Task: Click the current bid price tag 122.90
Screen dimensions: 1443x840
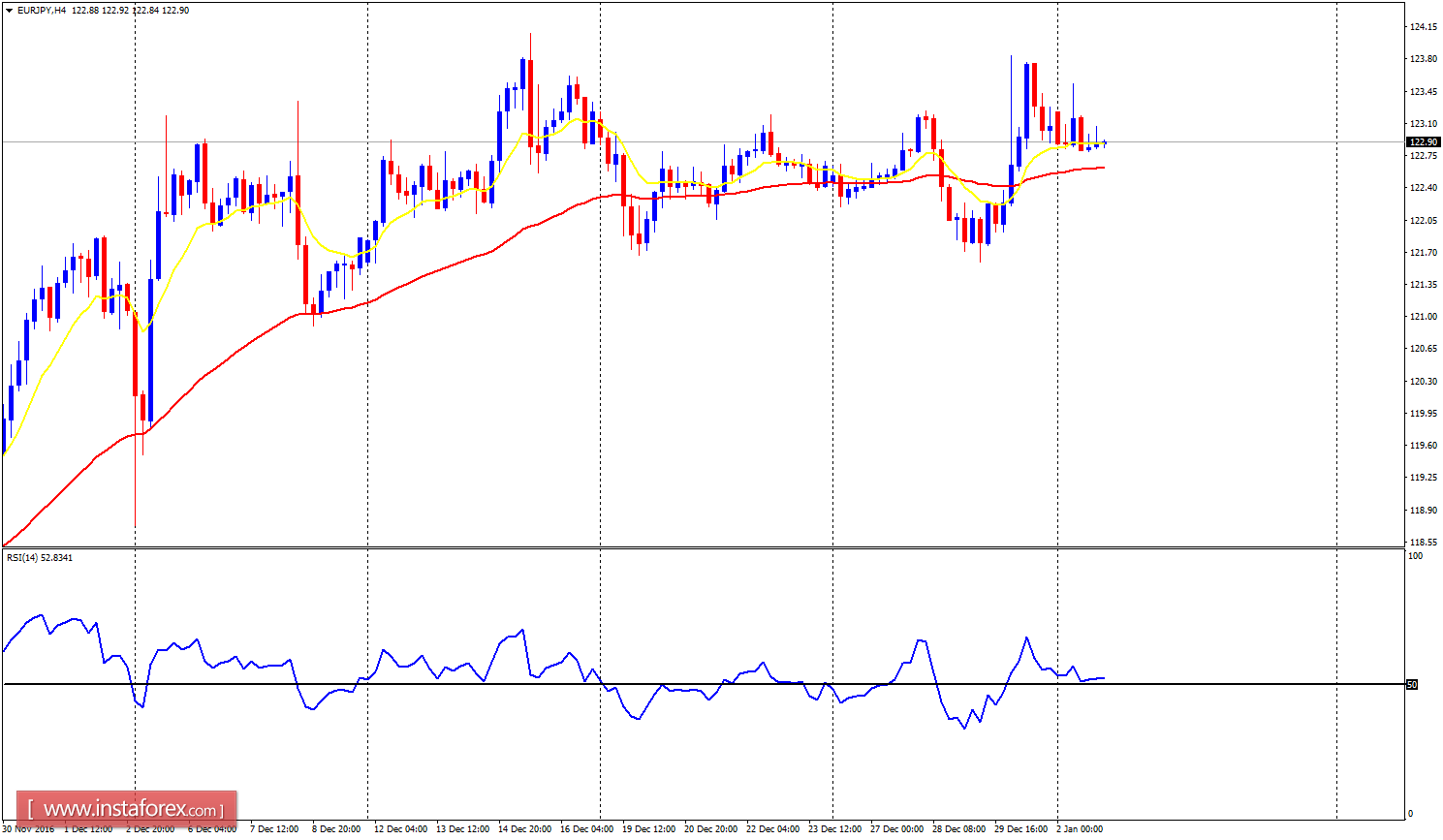Action: 1425,141
